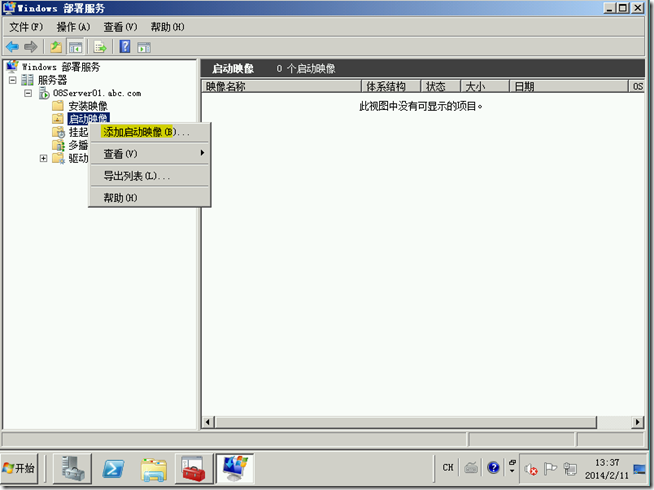The width and height of the screenshot is (654, 490).
Task: Open the 操作(A) menu
Action: (73, 27)
